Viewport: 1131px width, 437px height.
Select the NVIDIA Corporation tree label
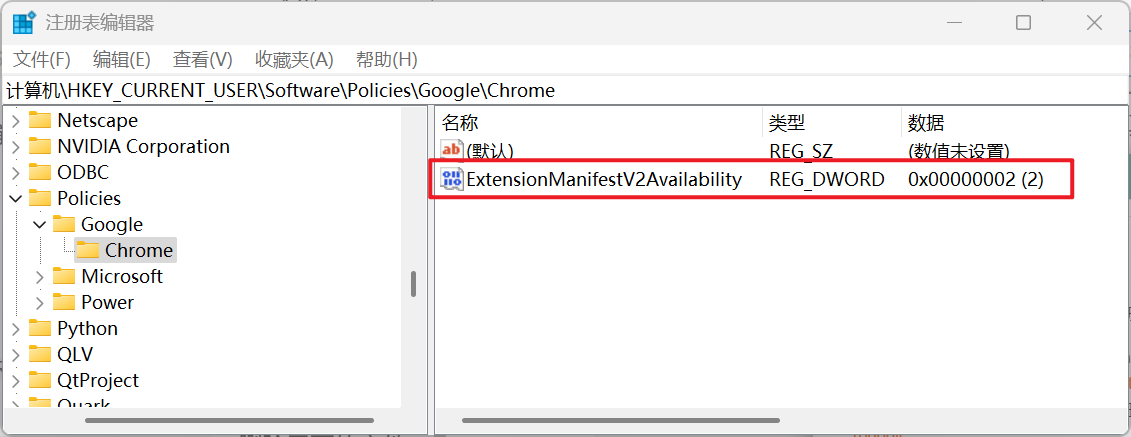pyautogui.click(x=144, y=146)
